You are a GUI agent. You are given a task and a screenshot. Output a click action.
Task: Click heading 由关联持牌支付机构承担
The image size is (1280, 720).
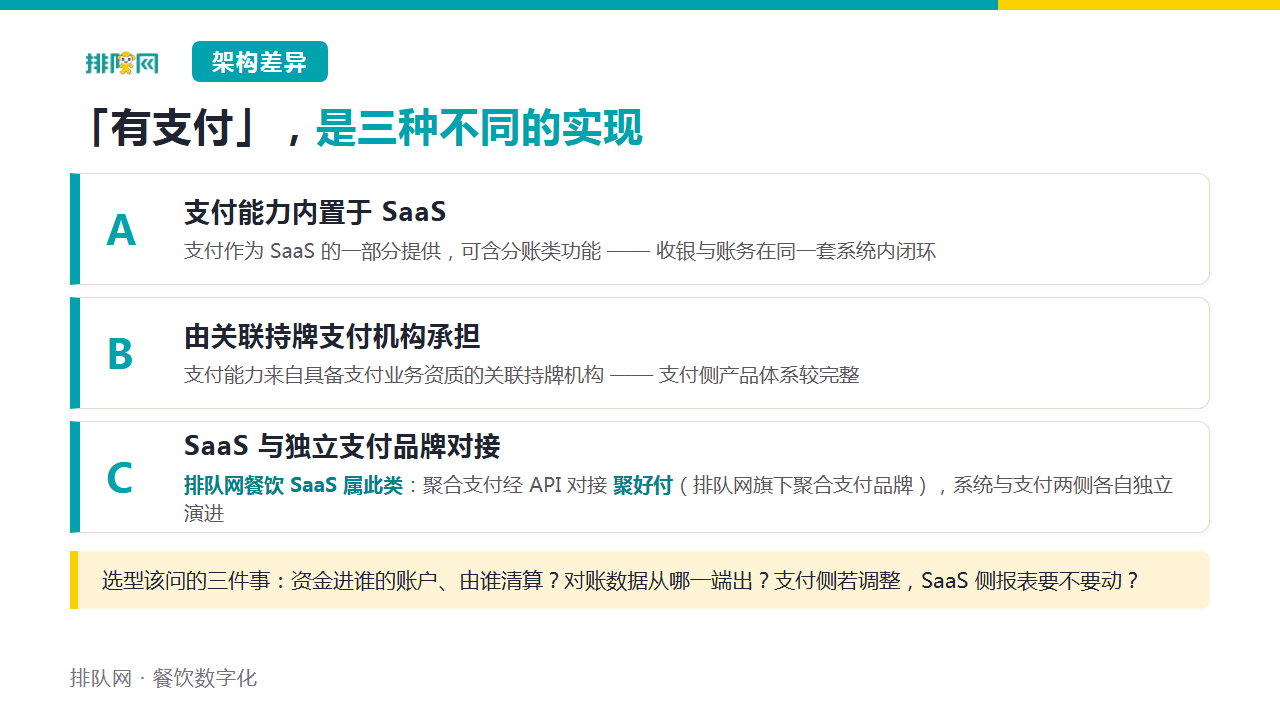pos(332,336)
